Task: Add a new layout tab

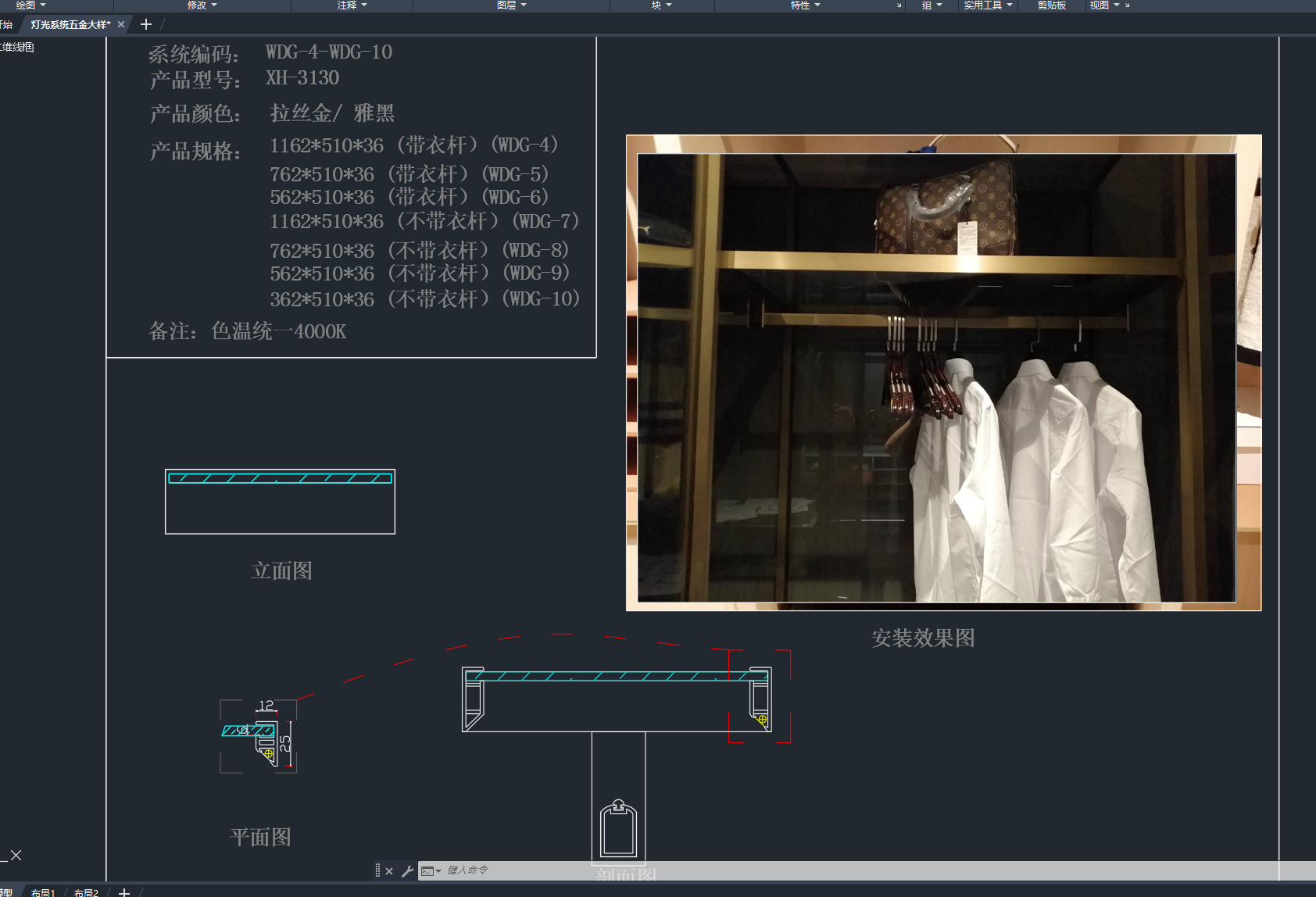Action: coord(124,892)
